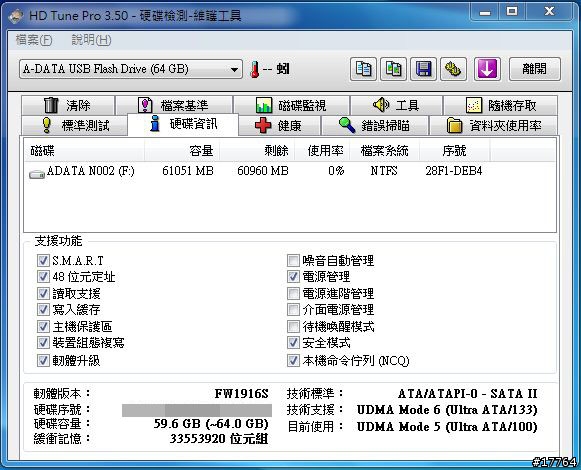Toggle the 電源管理 checkbox

point(293,277)
